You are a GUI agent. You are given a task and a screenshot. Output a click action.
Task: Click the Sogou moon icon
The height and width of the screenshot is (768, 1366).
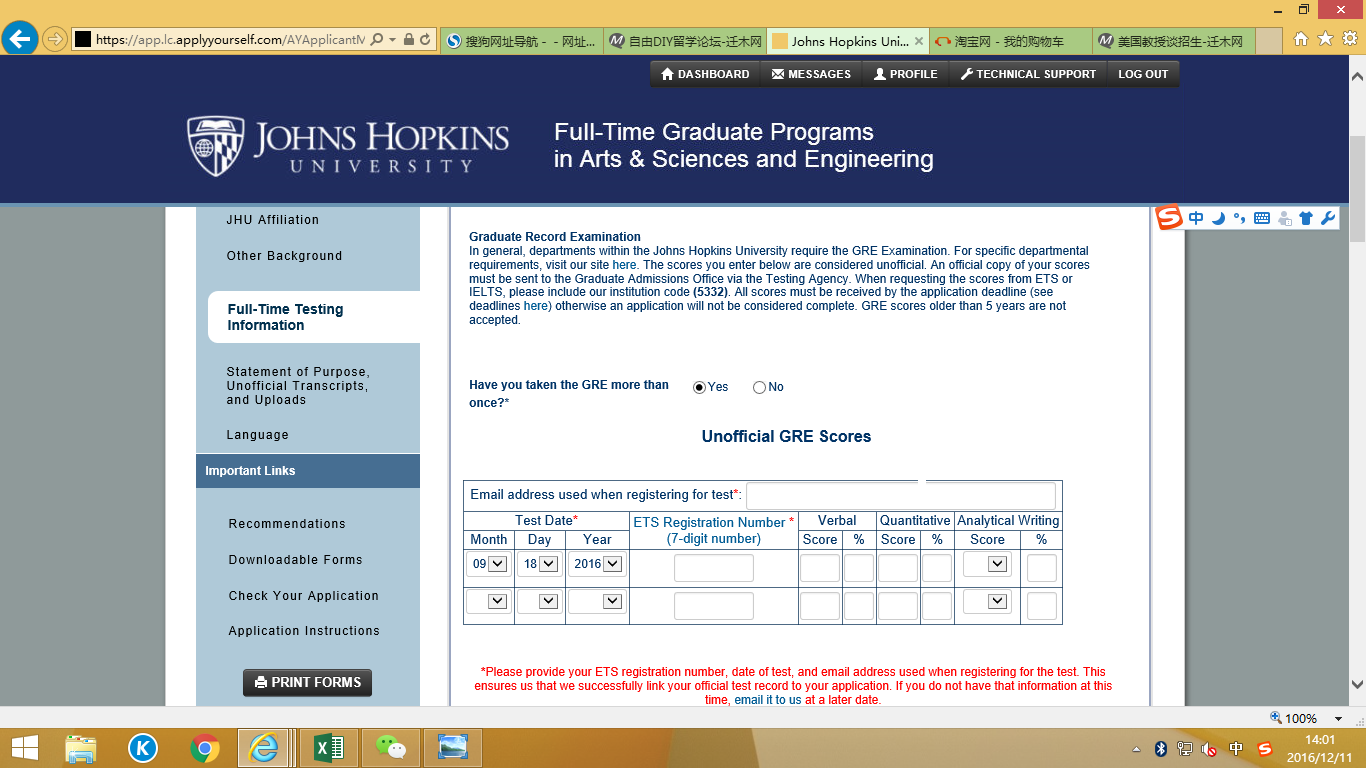pyautogui.click(x=1218, y=218)
